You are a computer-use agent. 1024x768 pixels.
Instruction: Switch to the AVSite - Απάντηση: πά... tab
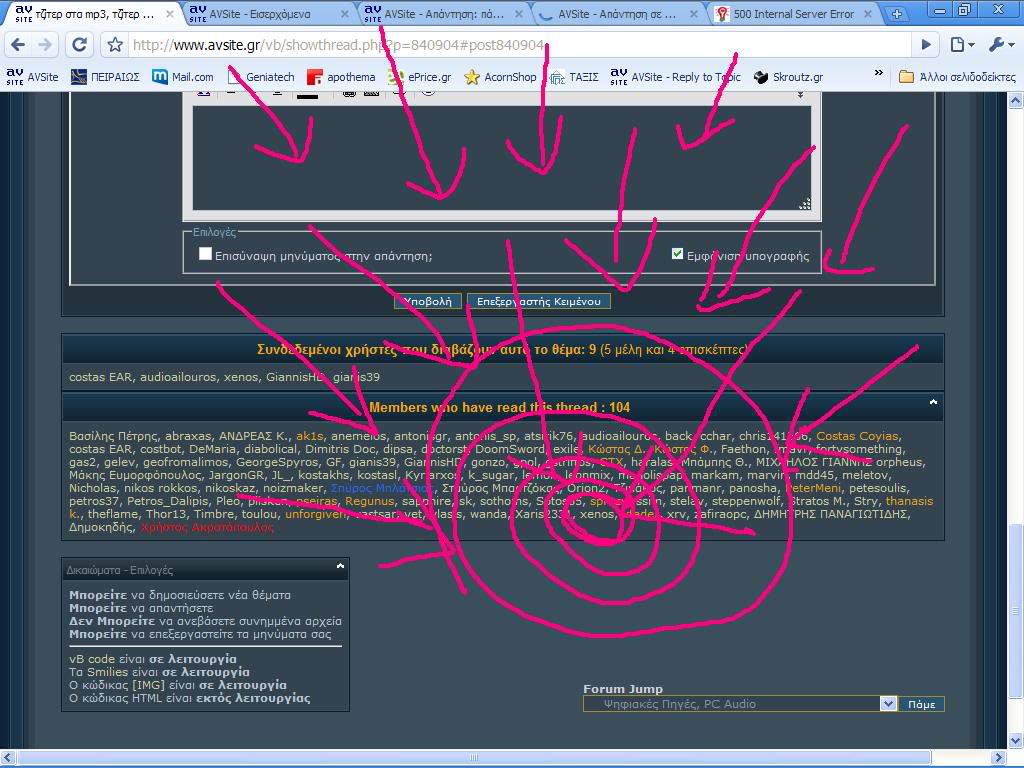point(443,14)
